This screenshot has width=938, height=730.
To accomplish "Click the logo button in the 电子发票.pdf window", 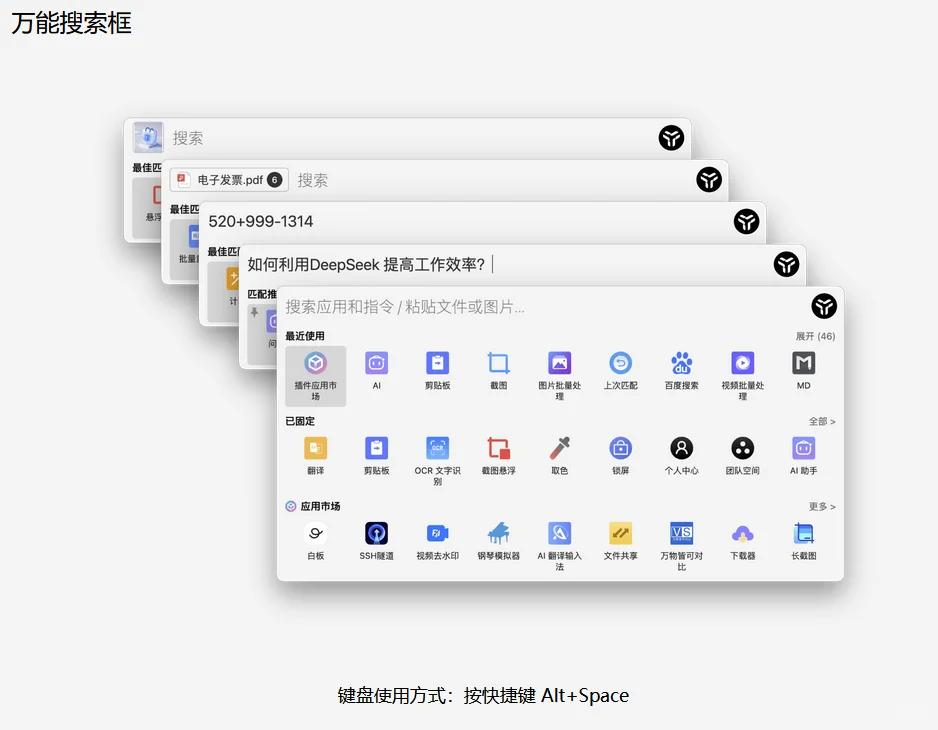I will (x=709, y=180).
